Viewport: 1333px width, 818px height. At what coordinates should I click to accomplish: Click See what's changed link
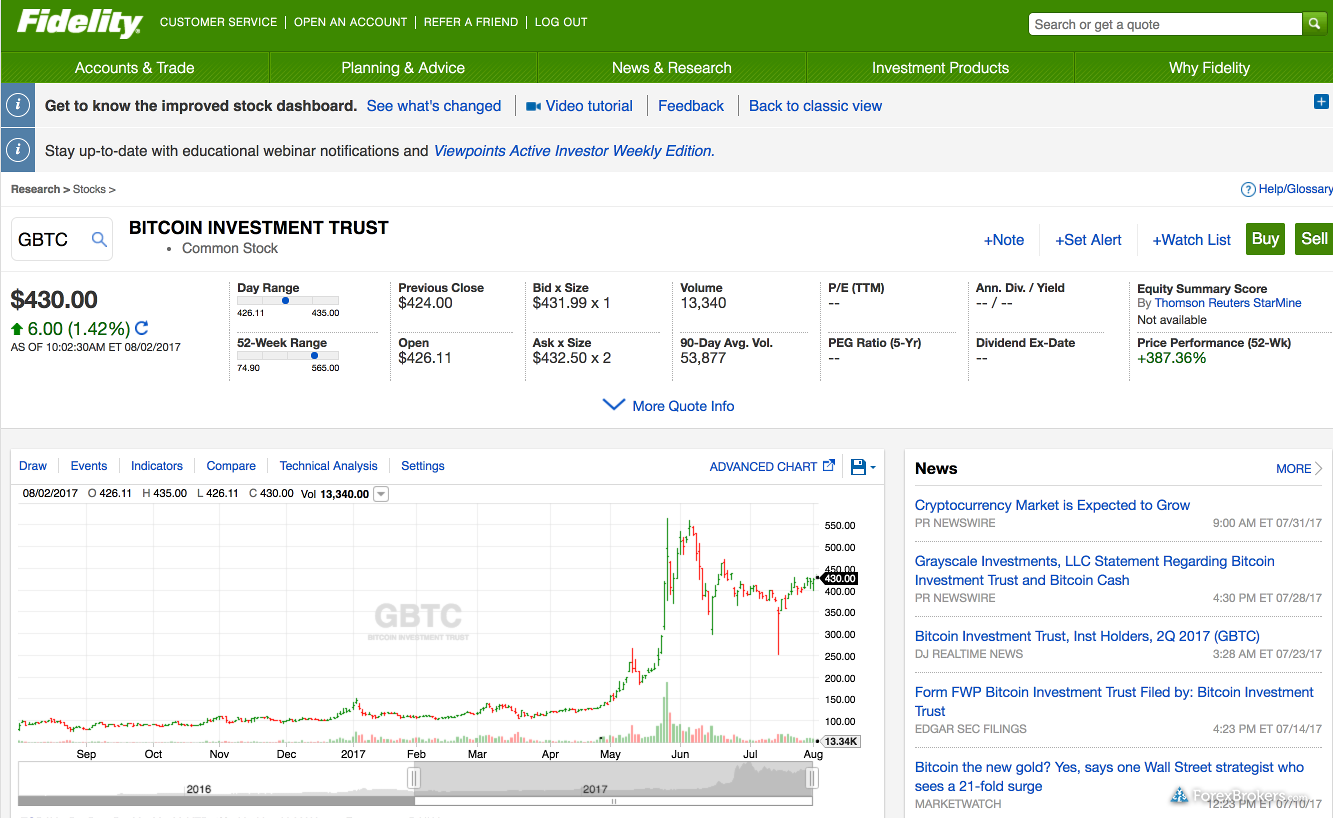coord(434,106)
